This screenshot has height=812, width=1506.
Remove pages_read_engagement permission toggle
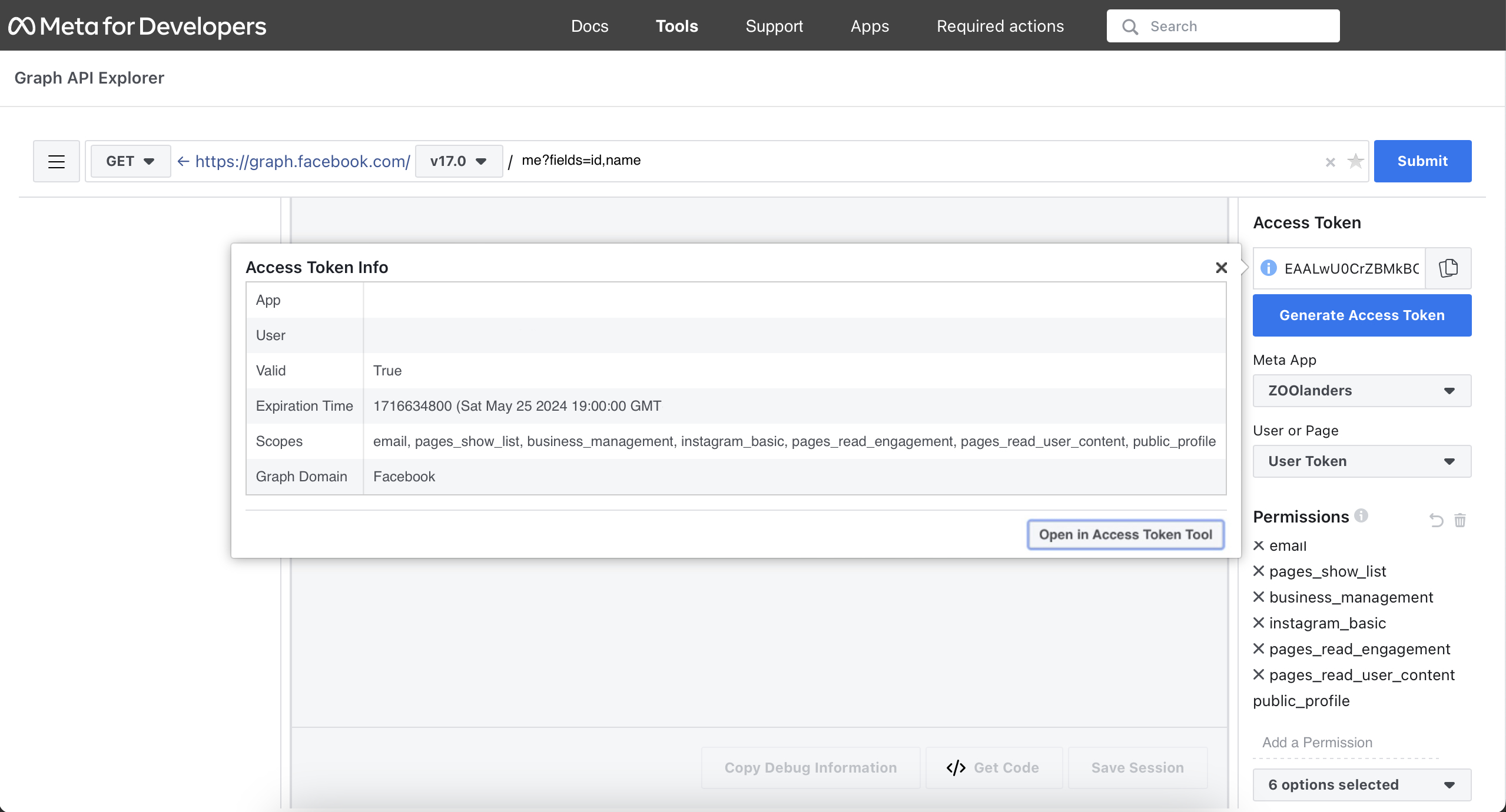coord(1258,649)
